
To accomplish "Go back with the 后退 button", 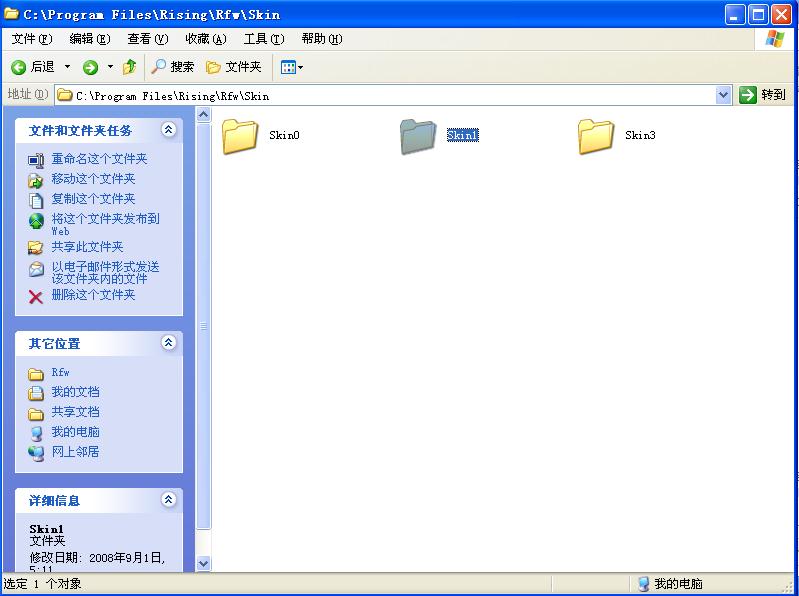I will pyautogui.click(x=33, y=67).
